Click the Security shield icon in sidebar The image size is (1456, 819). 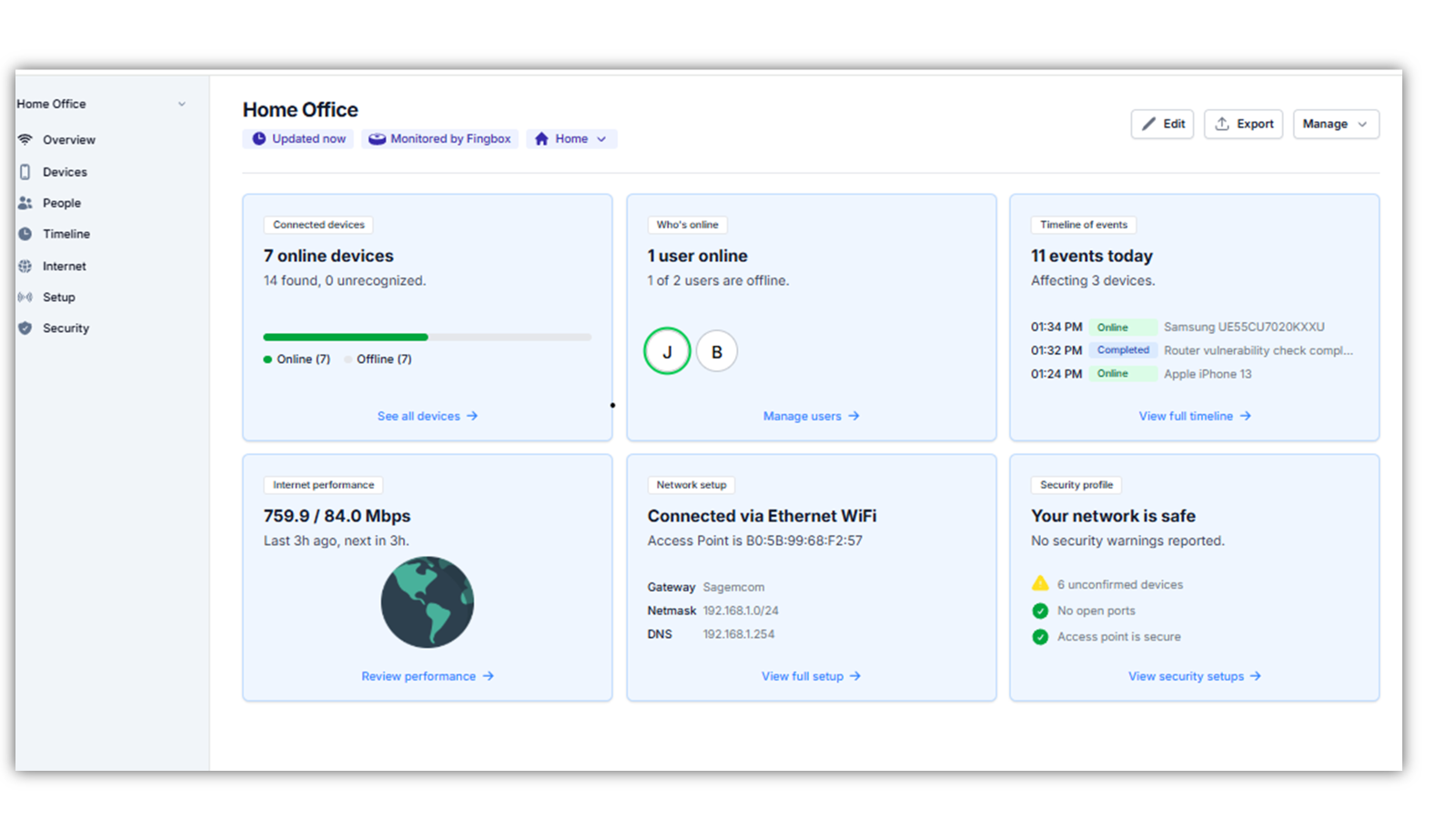click(25, 329)
